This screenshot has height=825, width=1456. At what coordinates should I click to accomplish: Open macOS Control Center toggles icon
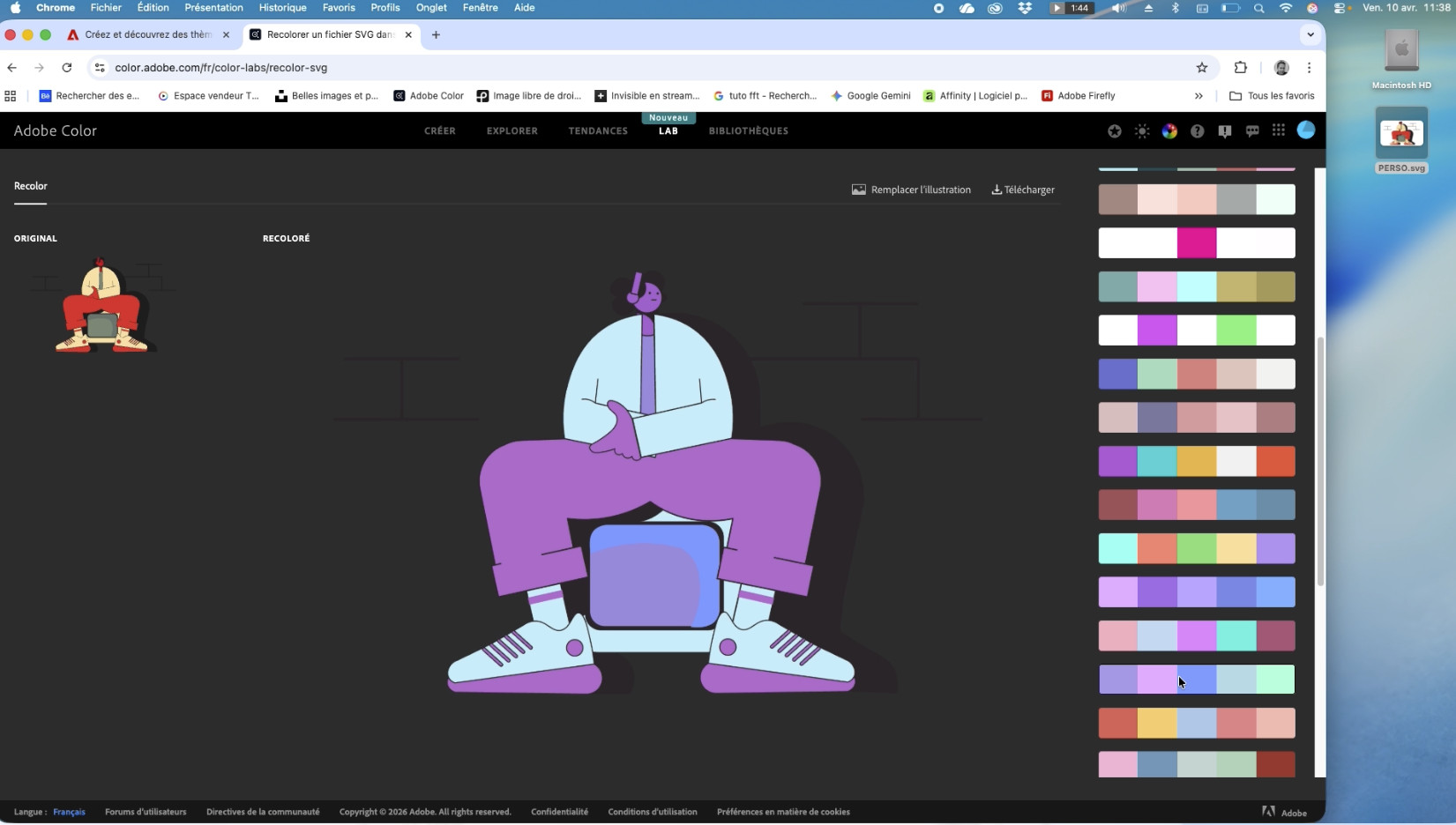coord(1340,8)
